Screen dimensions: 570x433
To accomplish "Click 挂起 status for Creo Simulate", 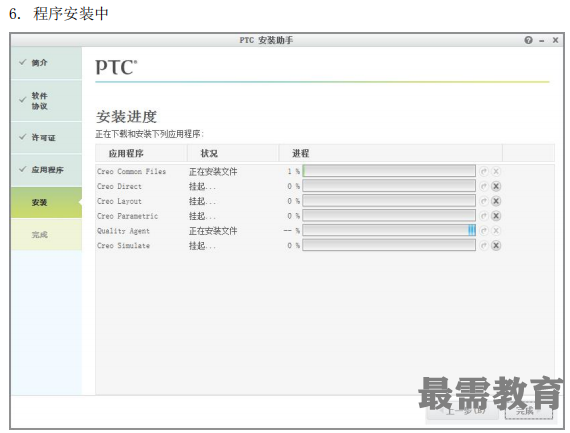I will coord(202,245).
